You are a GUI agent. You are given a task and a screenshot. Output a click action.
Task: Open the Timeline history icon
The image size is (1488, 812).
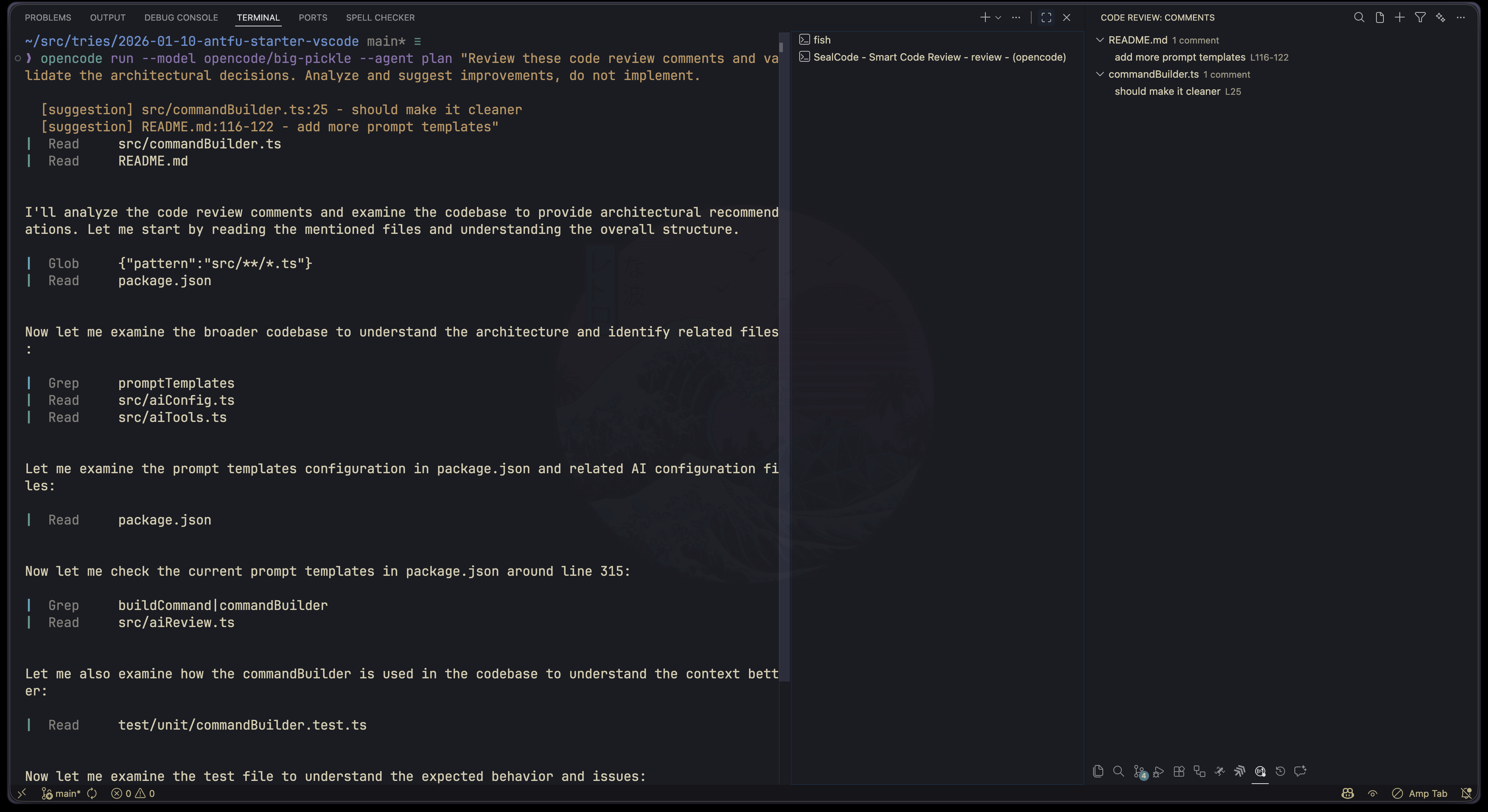(x=1281, y=771)
